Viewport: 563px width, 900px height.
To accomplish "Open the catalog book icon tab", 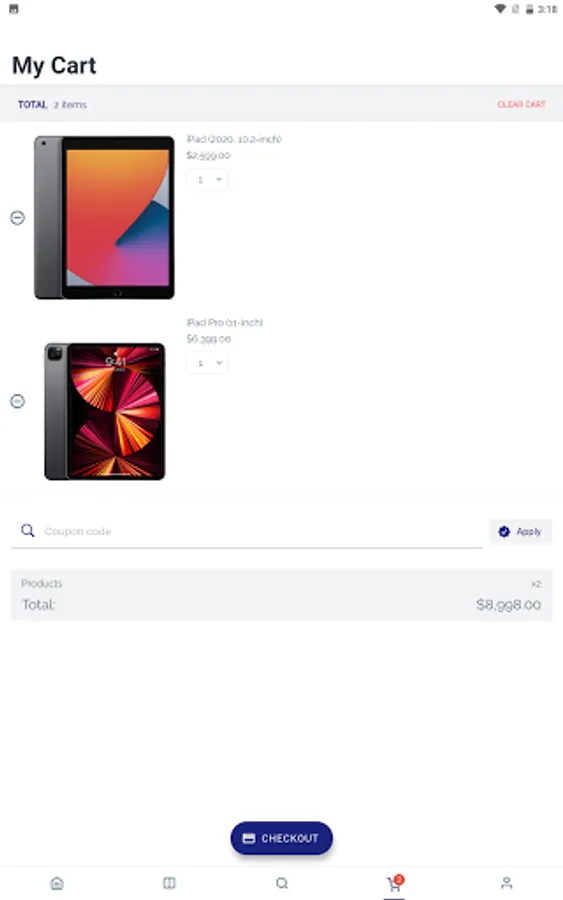I will (169, 883).
